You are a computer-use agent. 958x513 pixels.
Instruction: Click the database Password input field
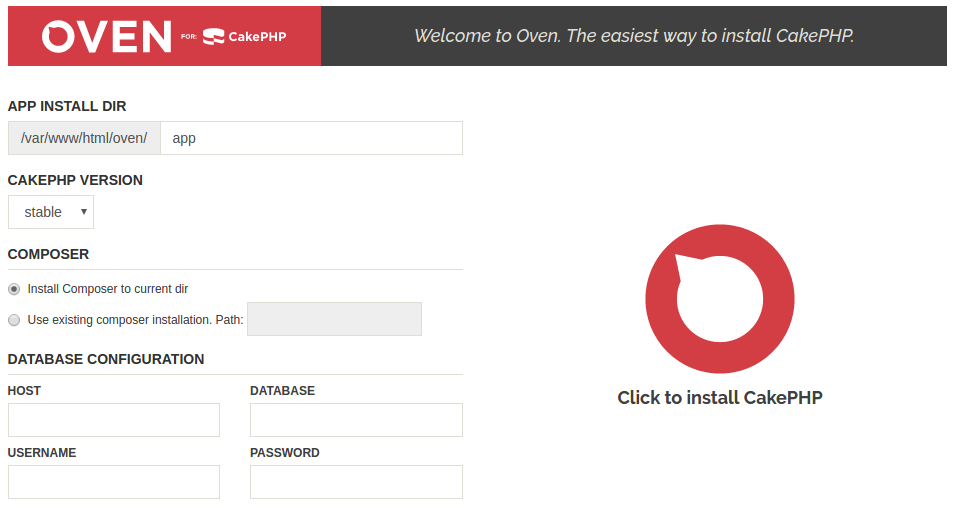(356, 482)
